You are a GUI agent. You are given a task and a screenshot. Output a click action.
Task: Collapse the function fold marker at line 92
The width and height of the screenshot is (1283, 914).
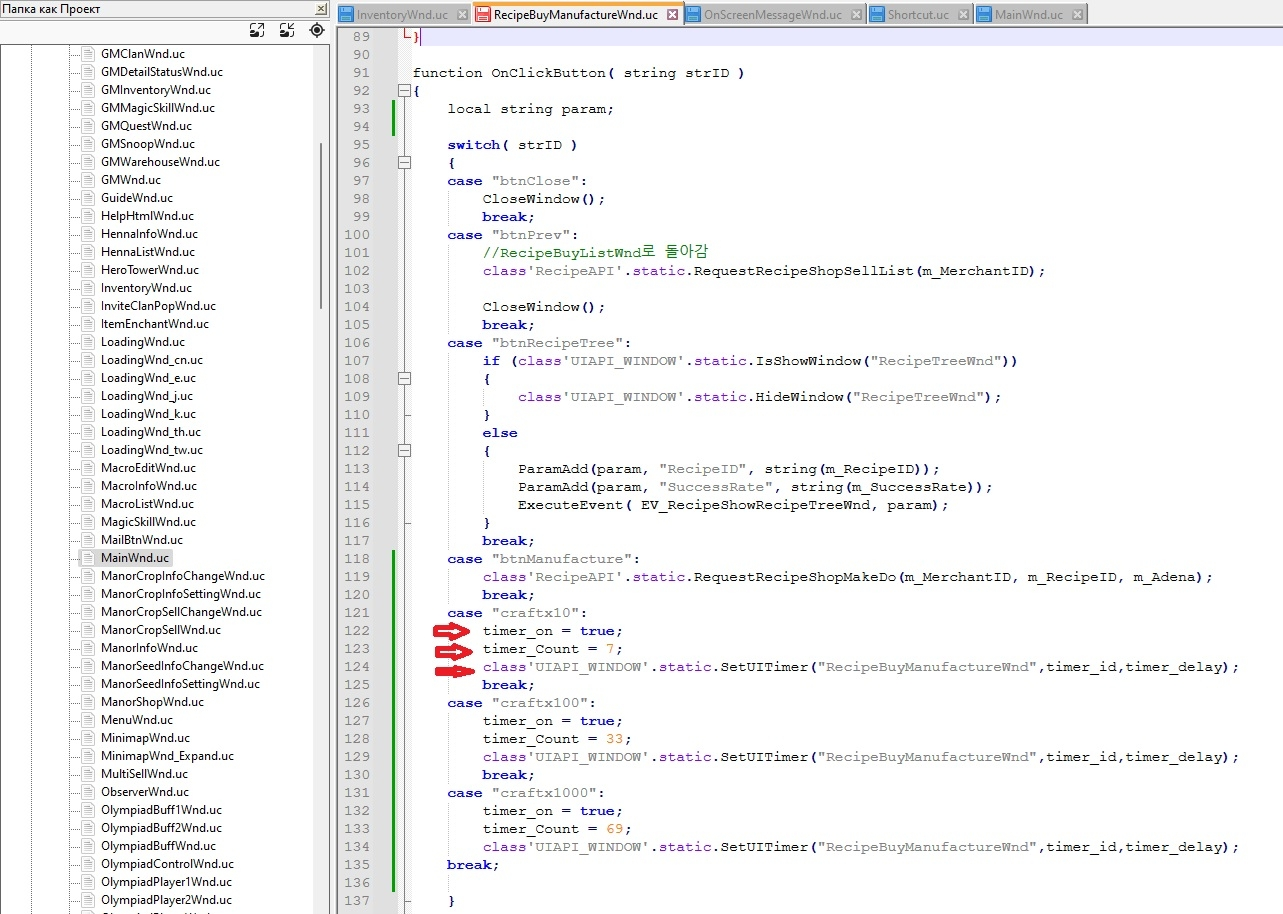point(404,91)
